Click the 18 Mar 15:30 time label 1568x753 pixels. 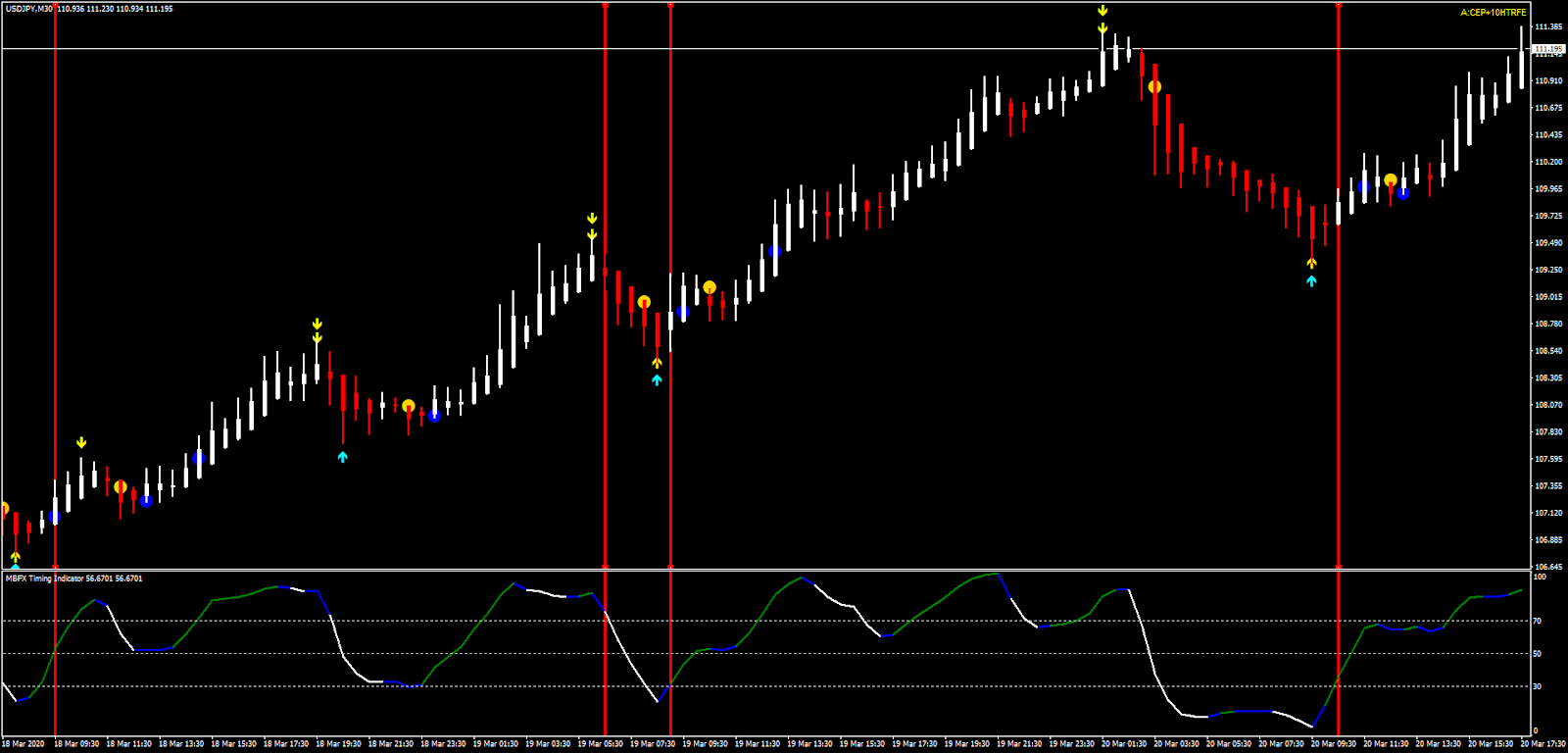pyautogui.click(x=233, y=744)
